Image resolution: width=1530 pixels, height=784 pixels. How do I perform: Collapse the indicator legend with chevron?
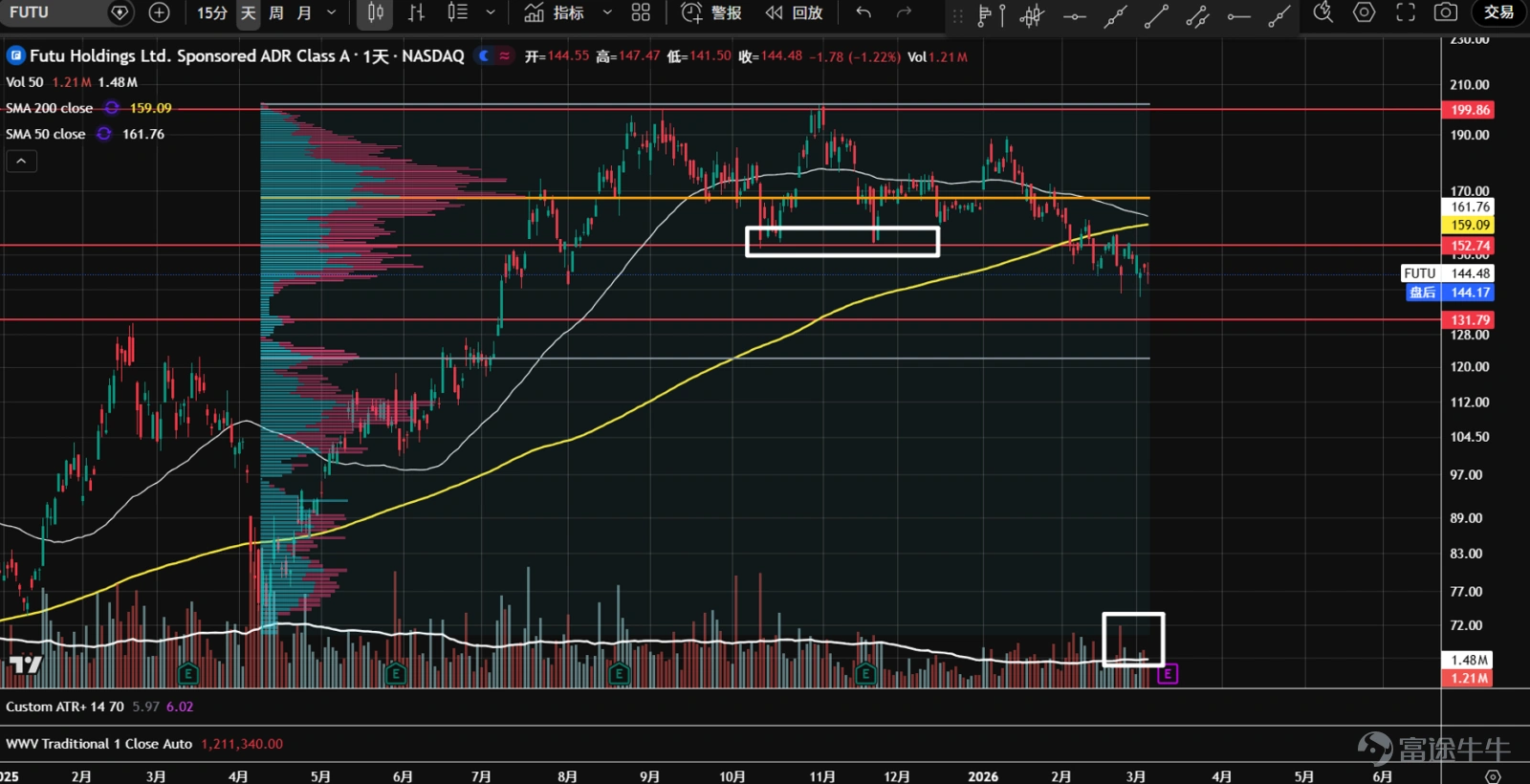(21, 161)
